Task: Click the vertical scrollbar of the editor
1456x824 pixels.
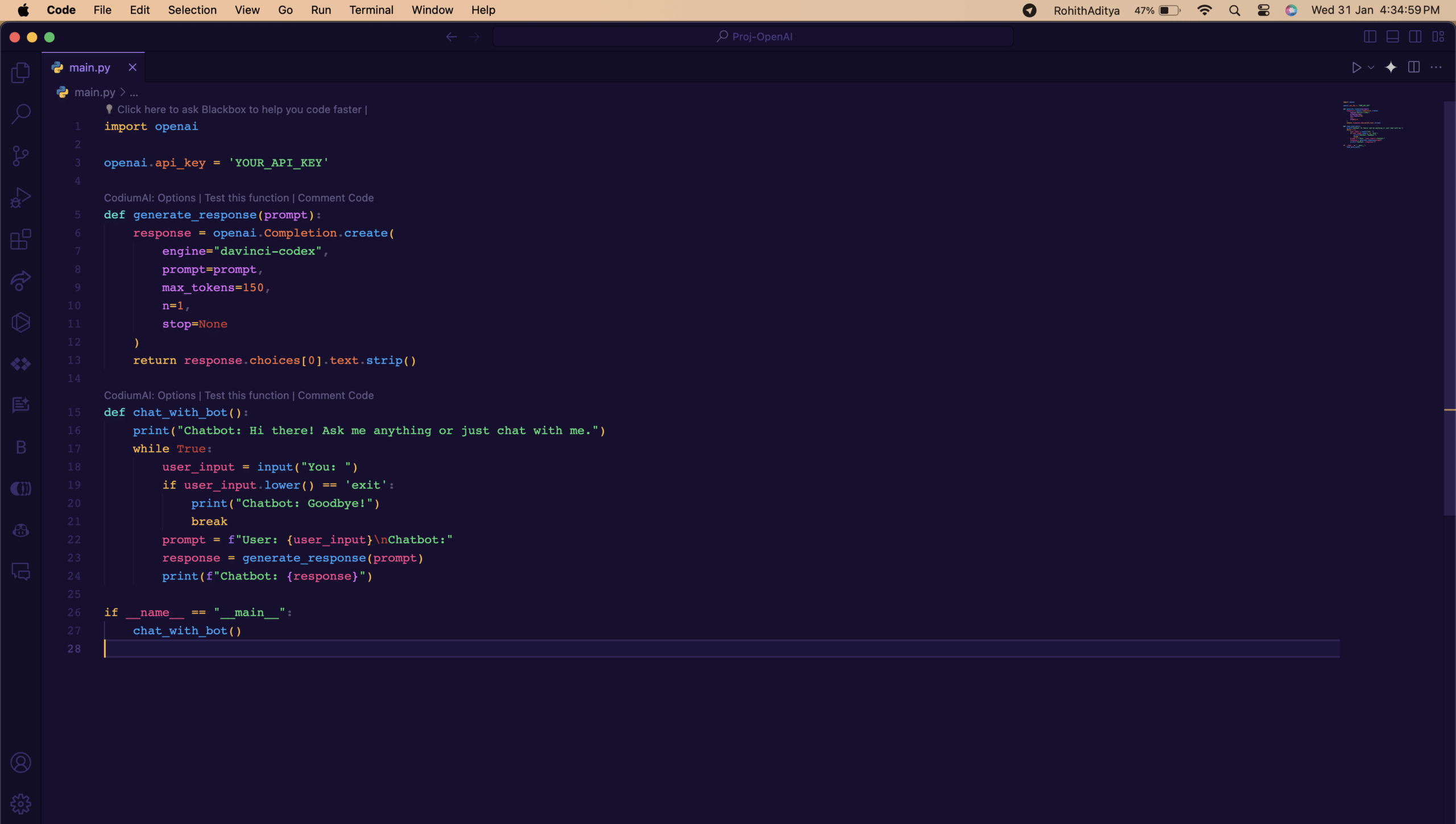Action: (x=1449, y=307)
